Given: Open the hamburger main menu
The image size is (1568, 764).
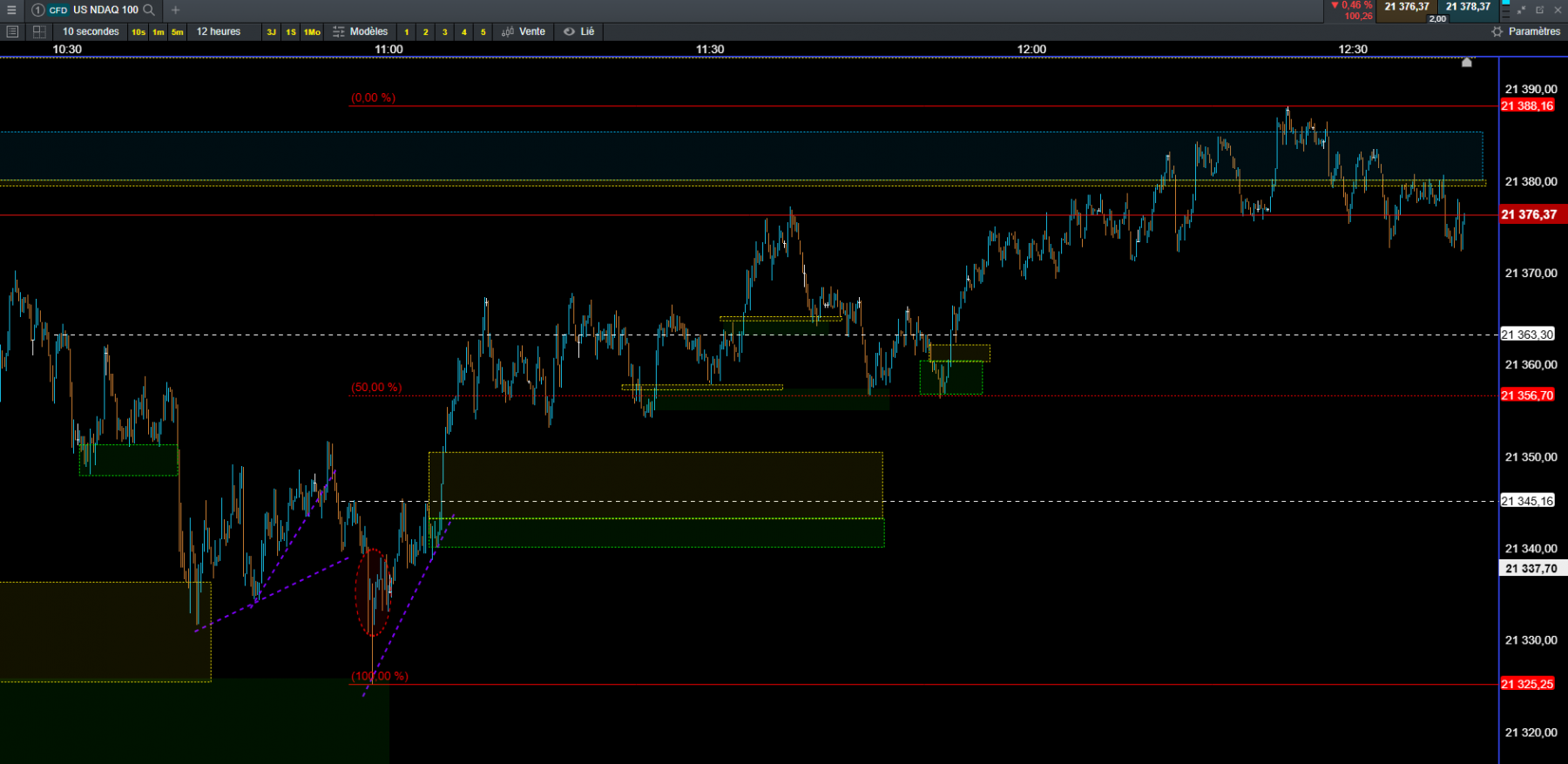Looking at the screenshot, I should [x=11, y=10].
